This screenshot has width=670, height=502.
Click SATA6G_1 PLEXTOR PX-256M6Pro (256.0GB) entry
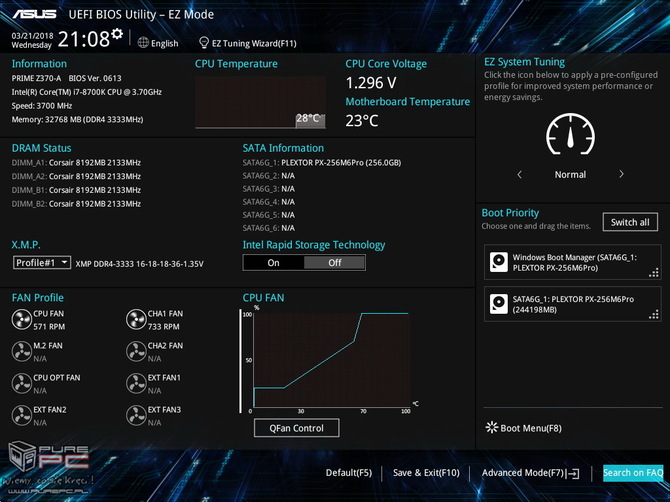(322, 163)
